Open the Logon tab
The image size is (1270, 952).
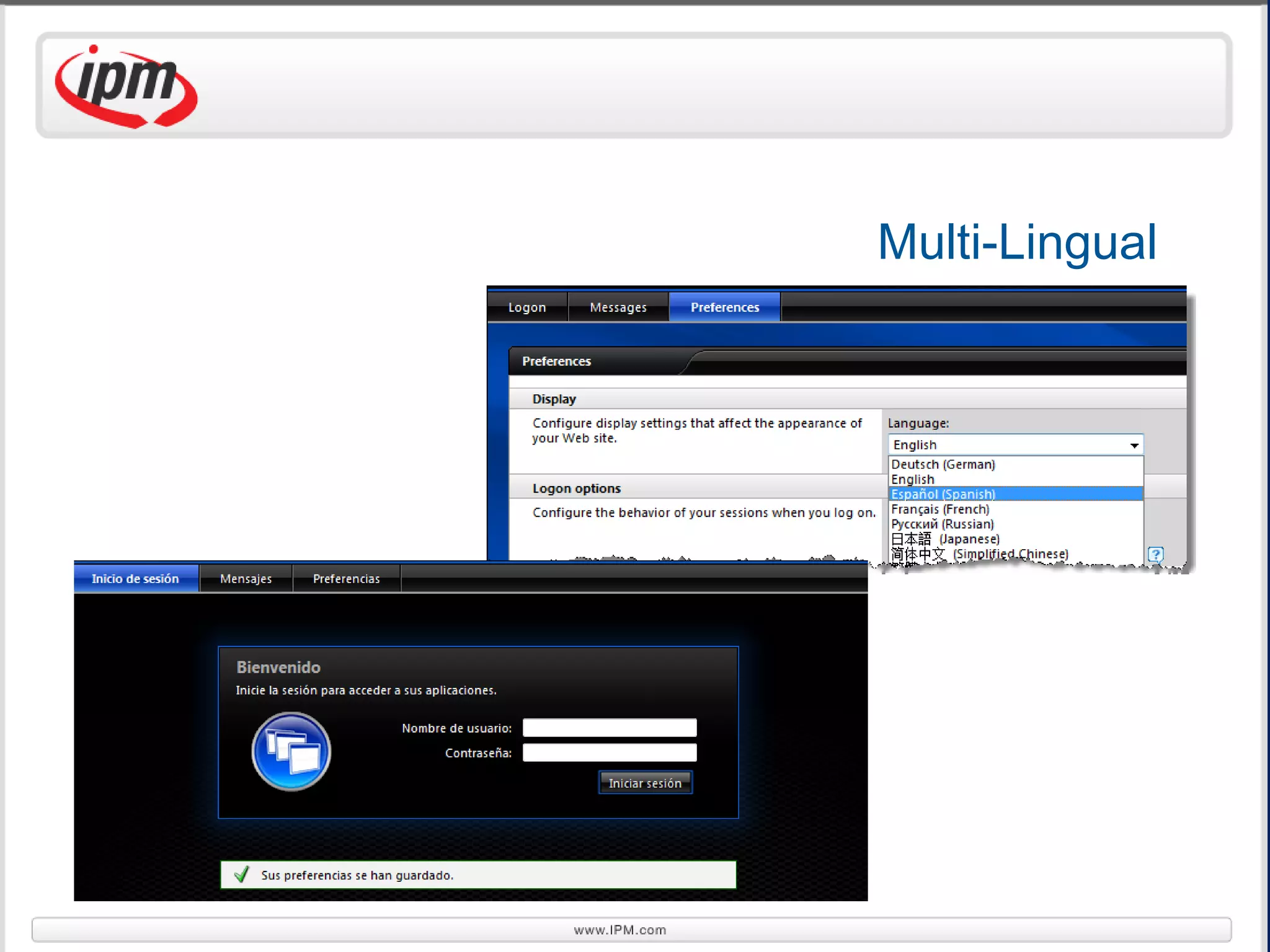pyautogui.click(x=527, y=307)
